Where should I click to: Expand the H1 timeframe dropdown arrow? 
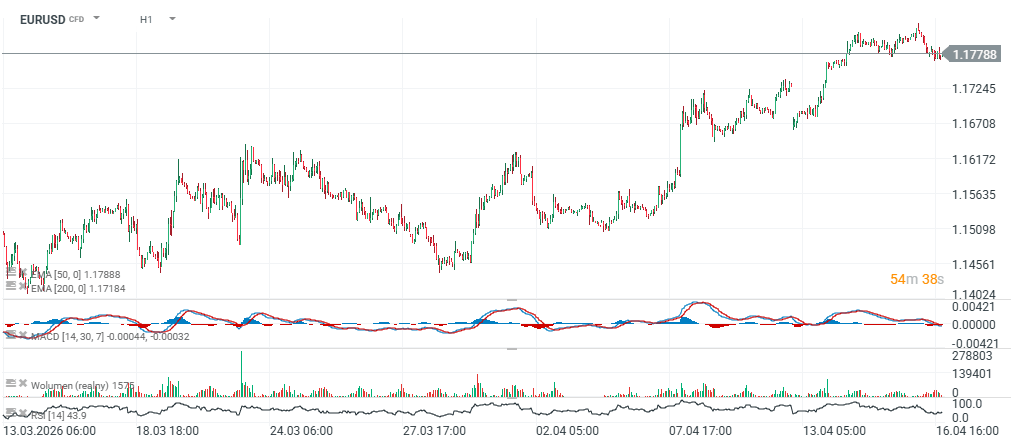[x=172, y=18]
